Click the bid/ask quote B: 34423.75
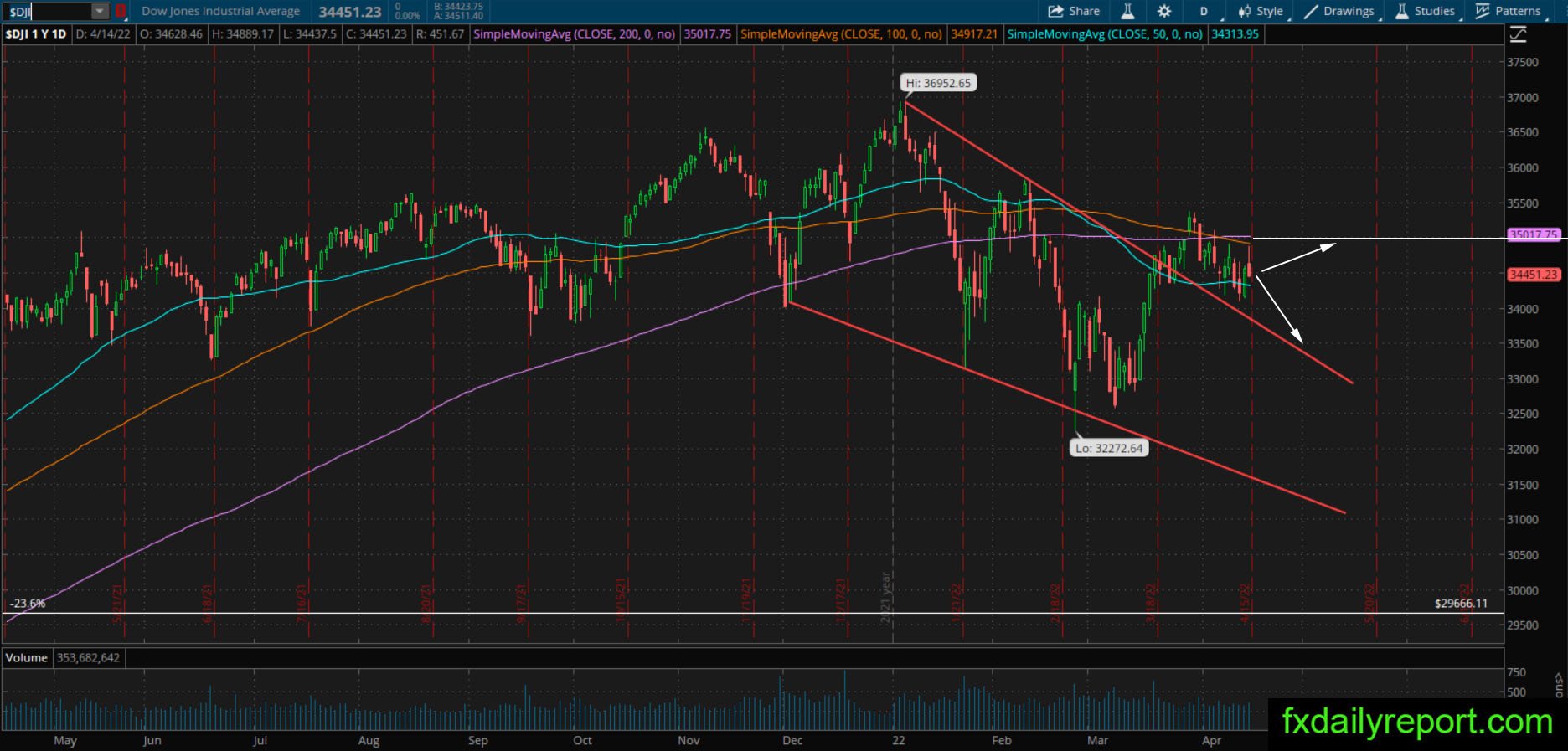 point(458,7)
